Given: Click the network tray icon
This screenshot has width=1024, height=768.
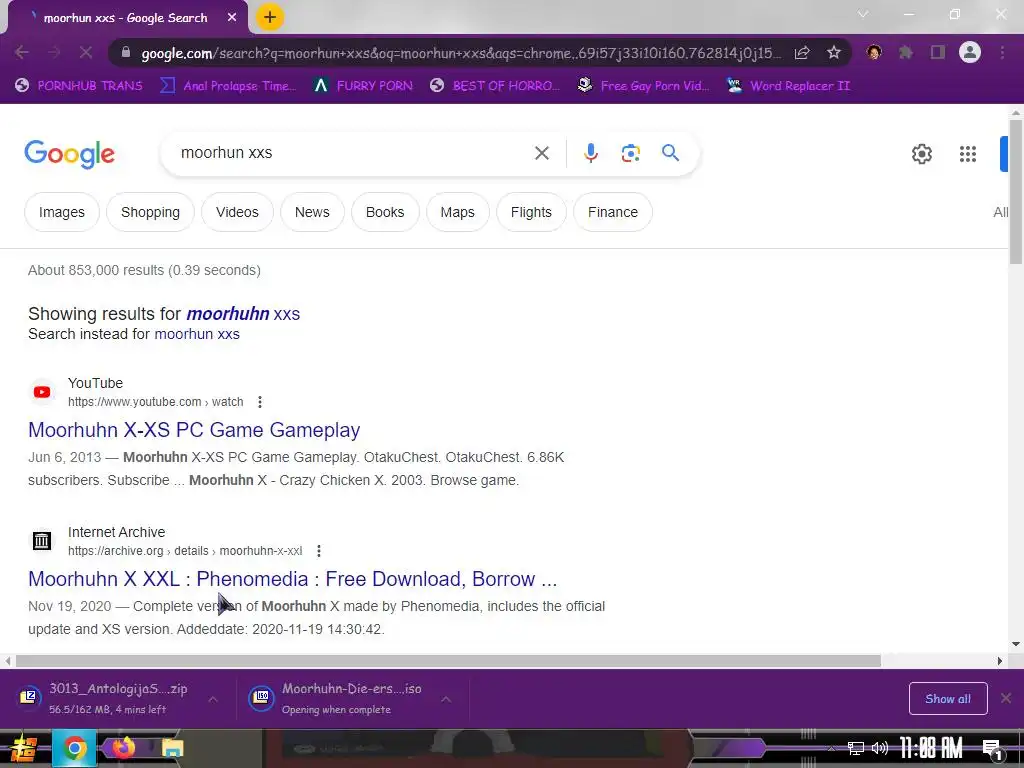Looking at the screenshot, I should [x=855, y=748].
